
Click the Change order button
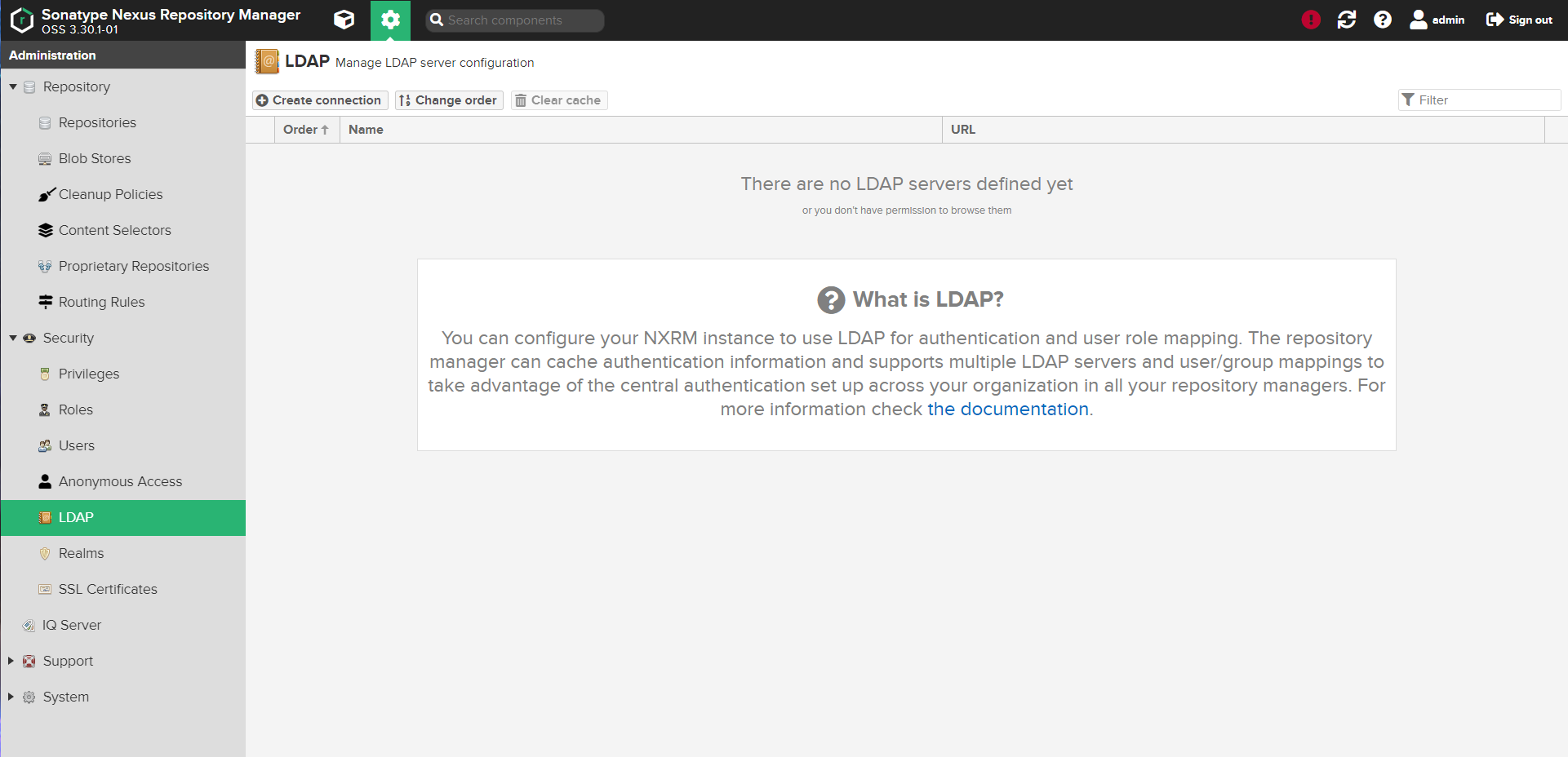tap(449, 100)
